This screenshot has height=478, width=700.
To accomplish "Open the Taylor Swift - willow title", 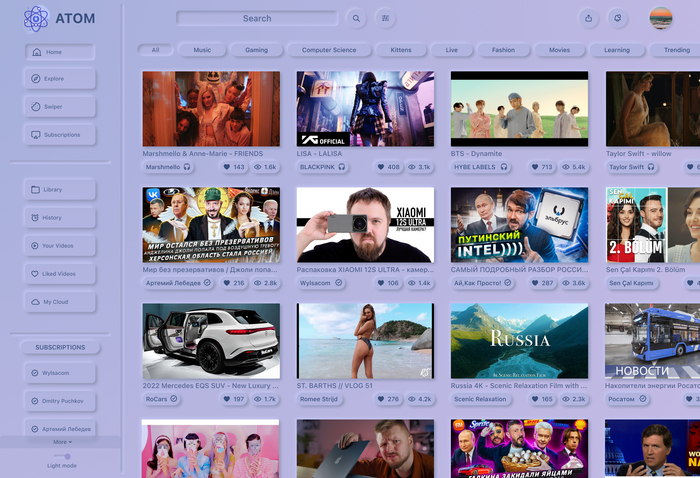I will pos(638,154).
